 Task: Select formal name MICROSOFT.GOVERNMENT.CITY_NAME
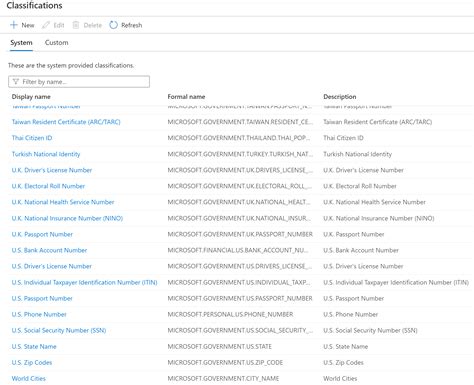point(223,379)
